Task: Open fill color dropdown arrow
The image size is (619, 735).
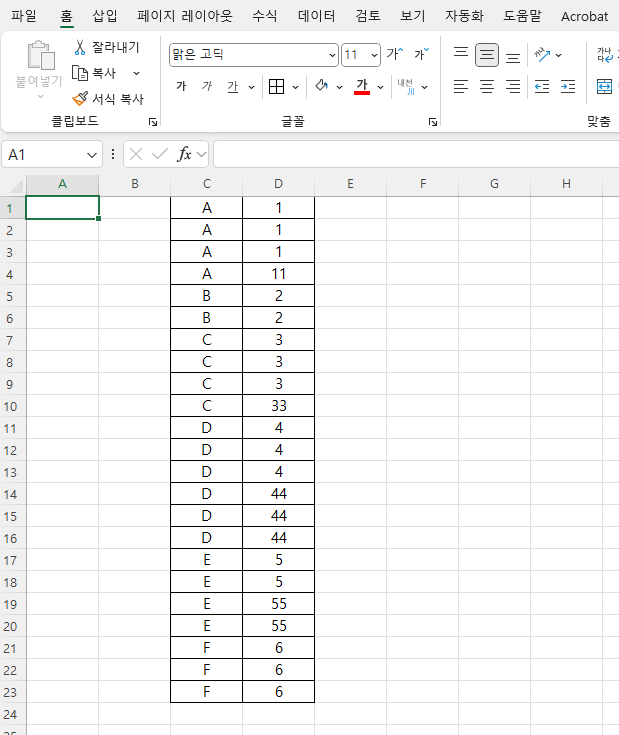Action: (x=339, y=87)
